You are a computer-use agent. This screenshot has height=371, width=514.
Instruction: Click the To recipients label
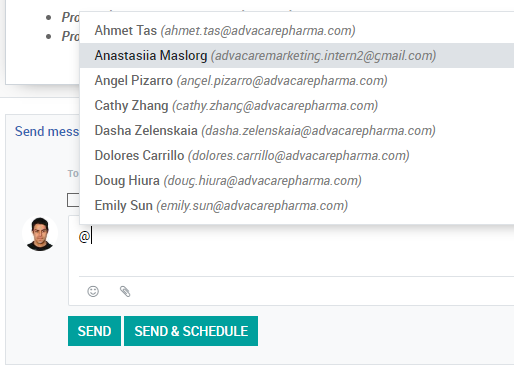(x=73, y=174)
